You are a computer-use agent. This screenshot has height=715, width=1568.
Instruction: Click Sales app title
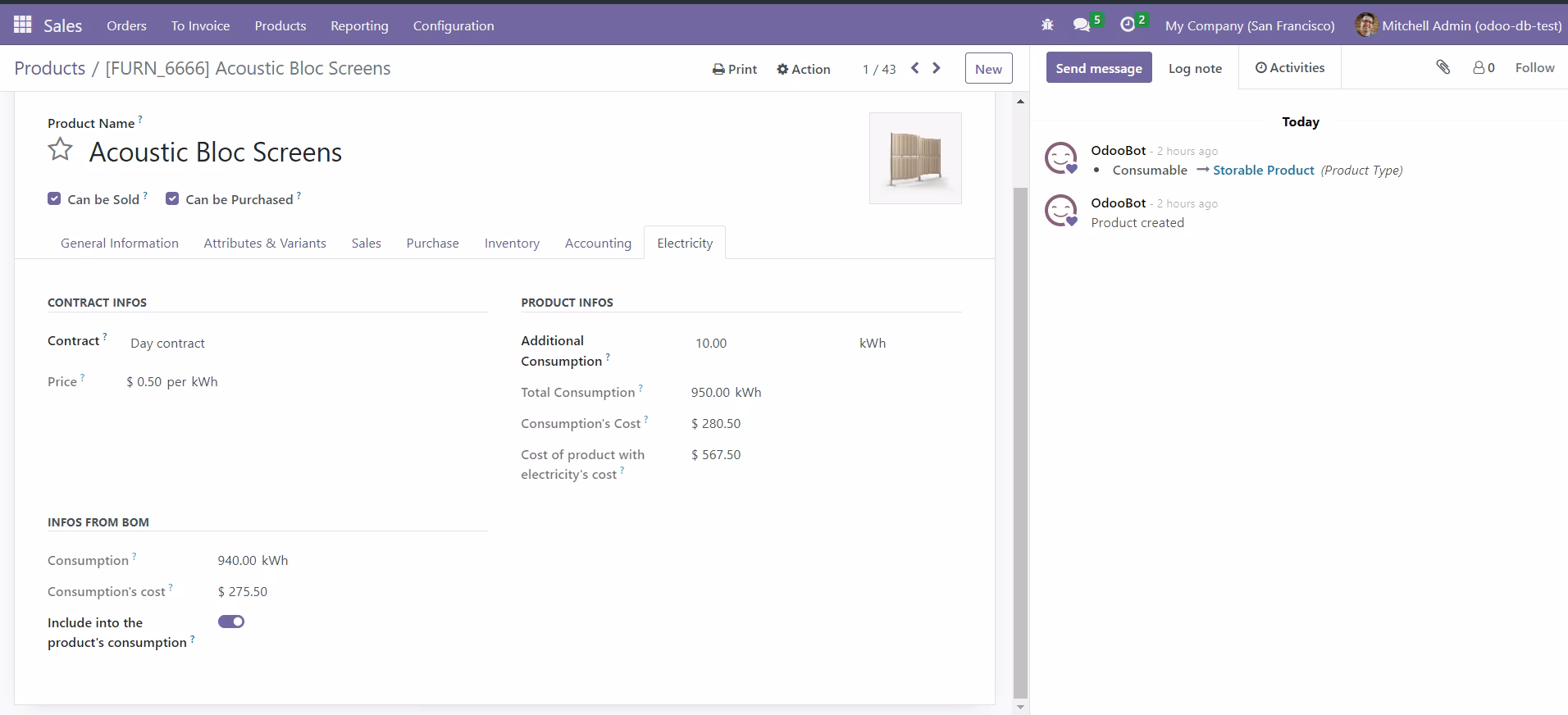62,25
